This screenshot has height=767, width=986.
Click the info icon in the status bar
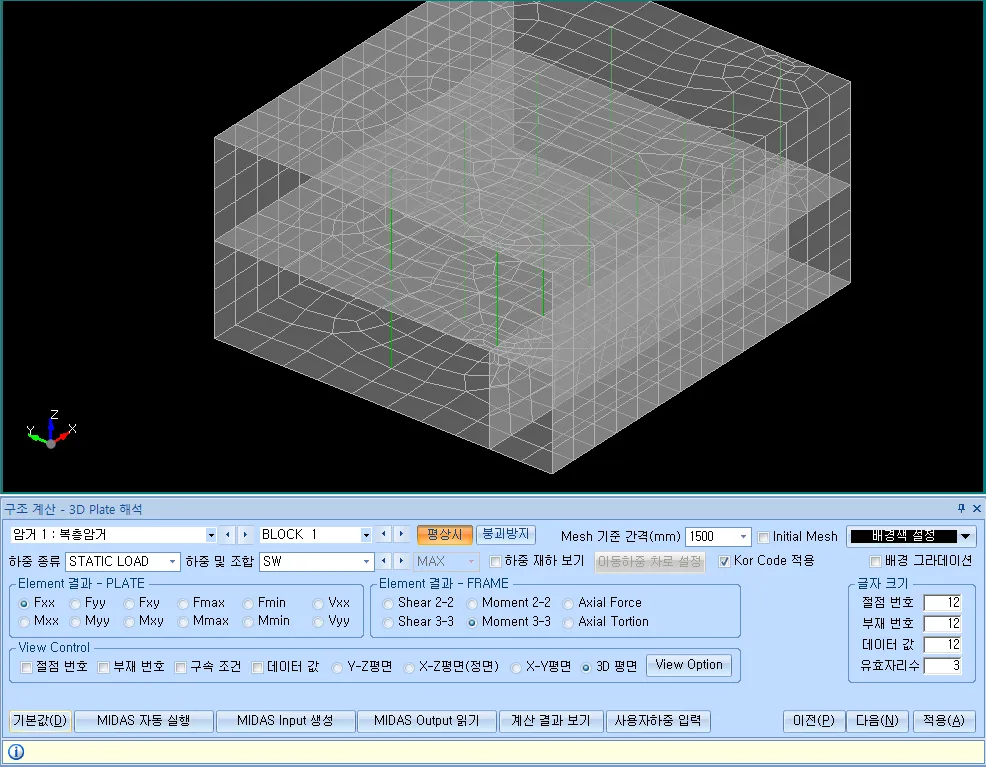pos(16,751)
